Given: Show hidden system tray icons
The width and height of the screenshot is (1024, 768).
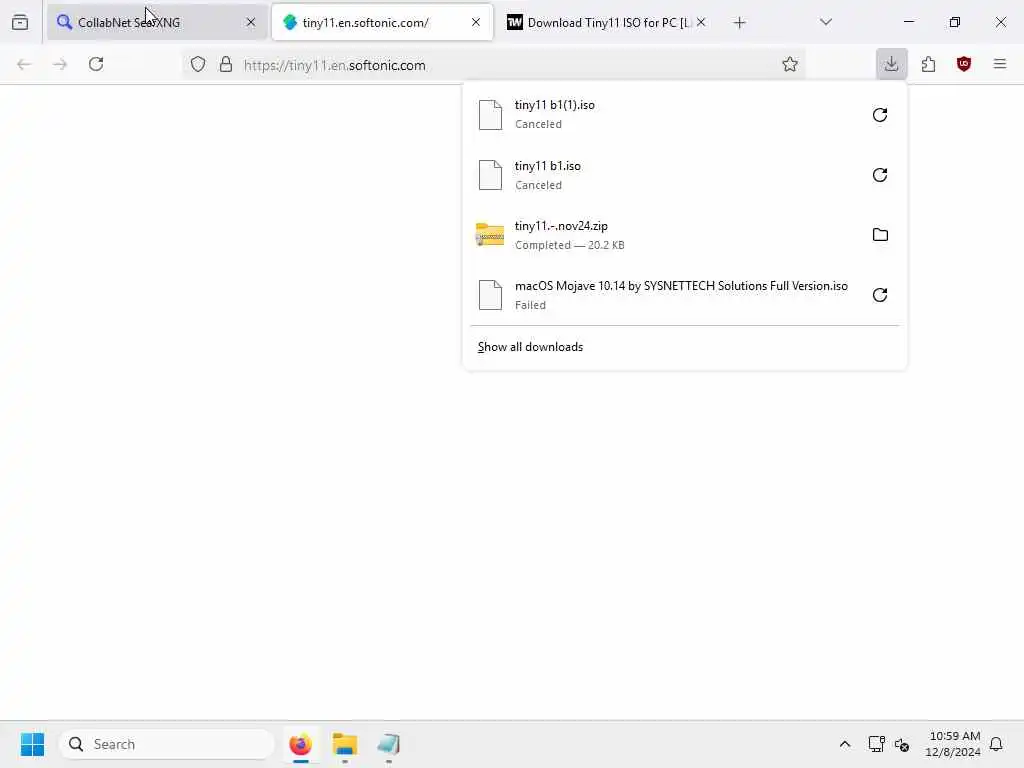Looking at the screenshot, I should point(844,744).
